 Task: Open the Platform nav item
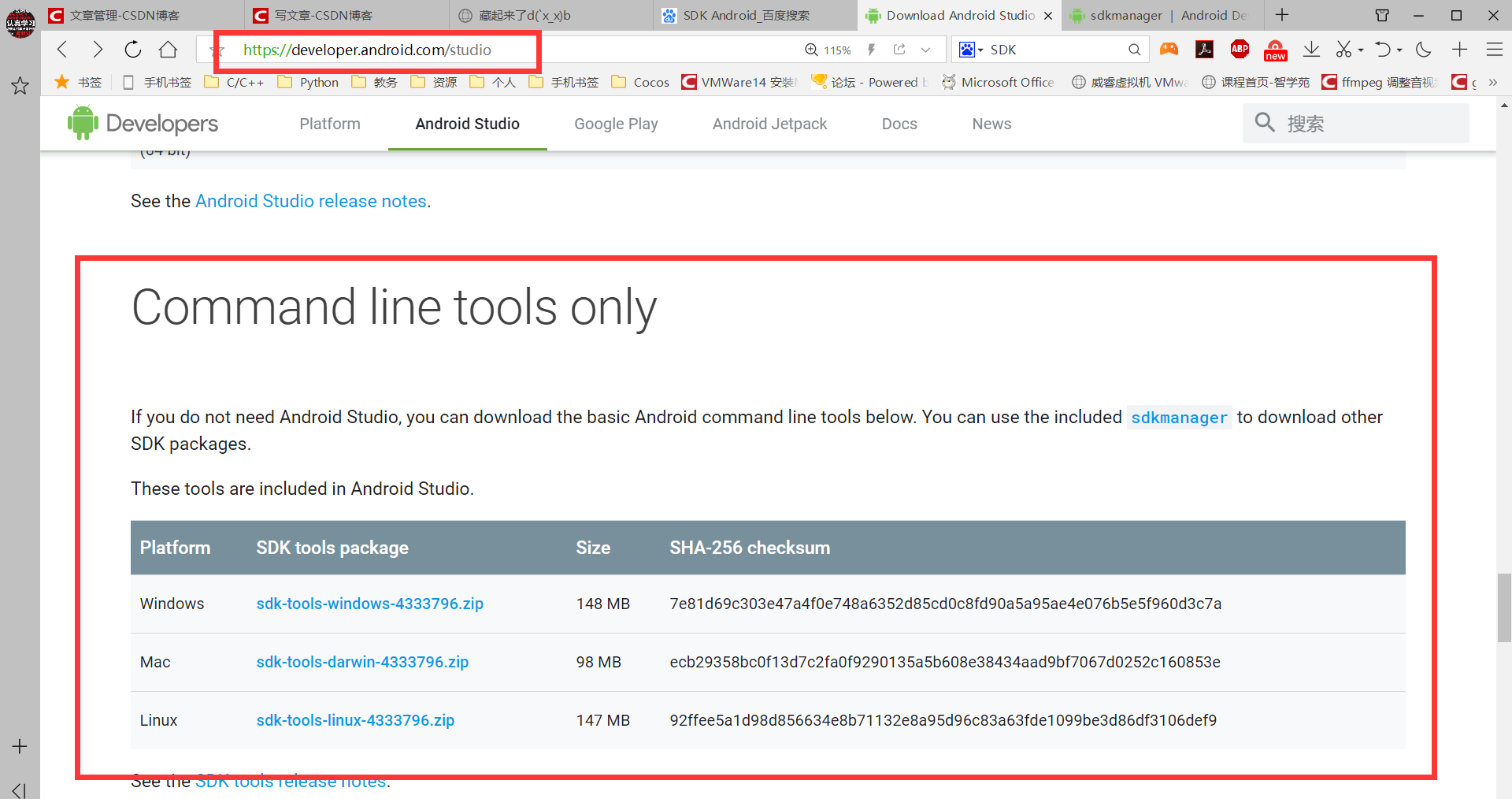click(x=330, y=124)
